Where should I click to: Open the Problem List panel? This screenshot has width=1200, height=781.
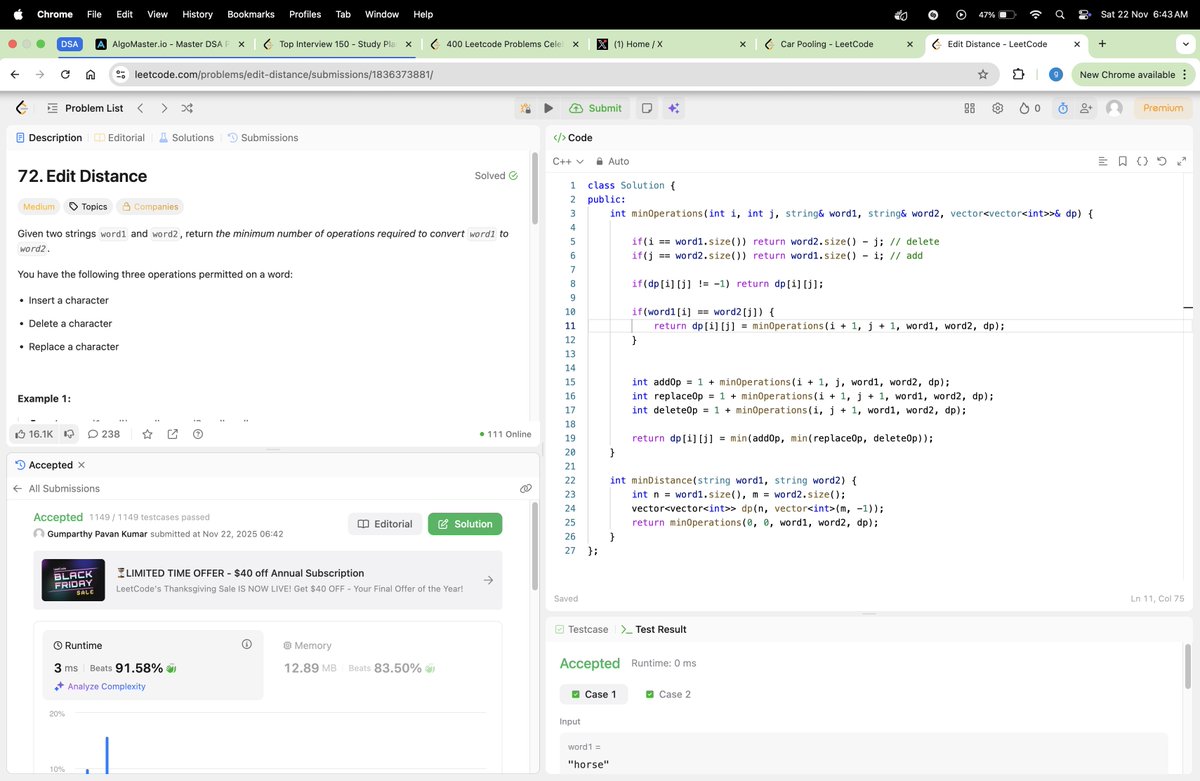pos(85,108)
